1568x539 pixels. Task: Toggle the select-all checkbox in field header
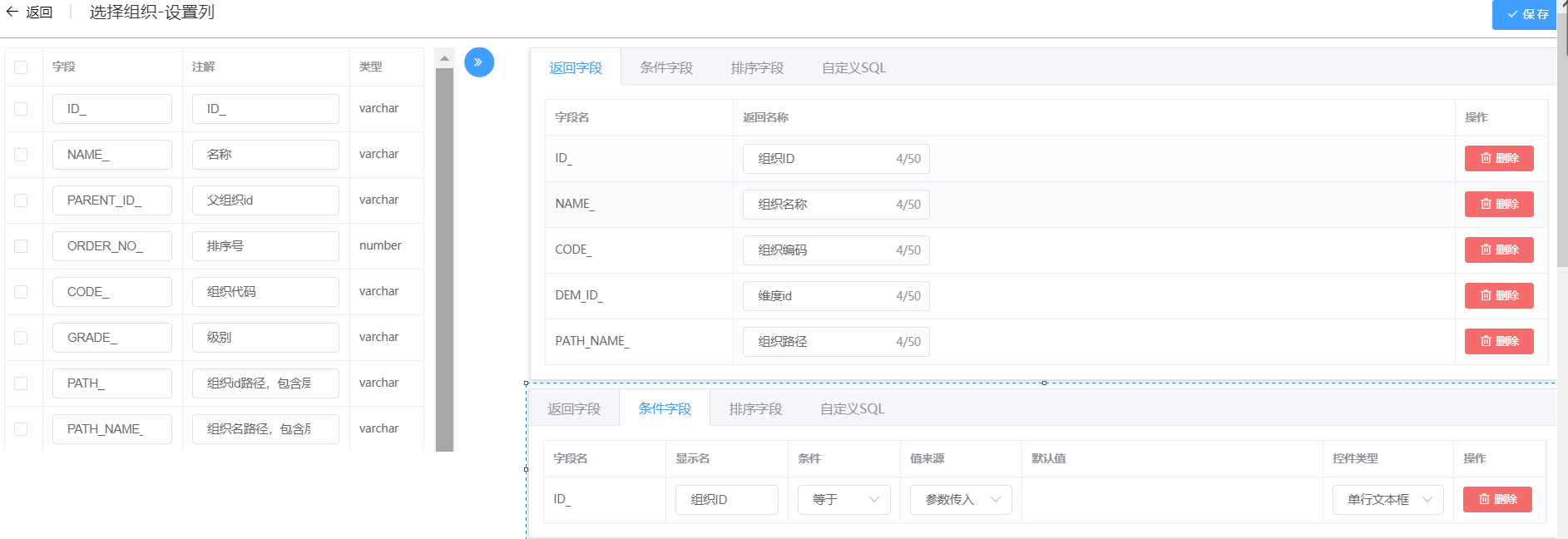[21, 67]
